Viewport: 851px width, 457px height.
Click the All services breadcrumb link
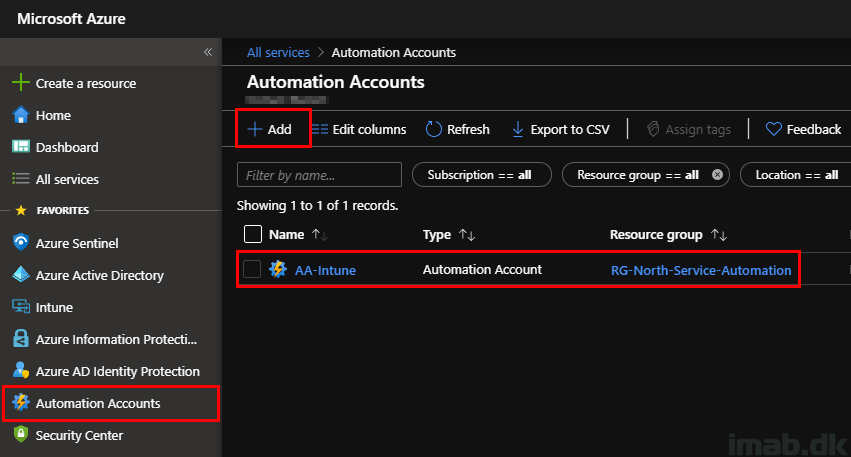(x=278, y=53)
